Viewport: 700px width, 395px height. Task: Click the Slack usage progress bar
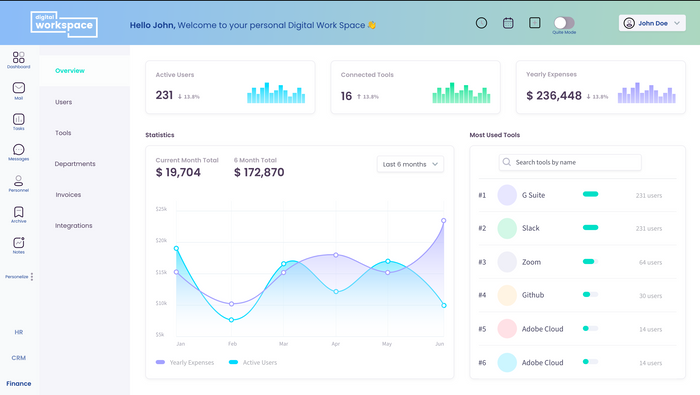click(590, 228)
